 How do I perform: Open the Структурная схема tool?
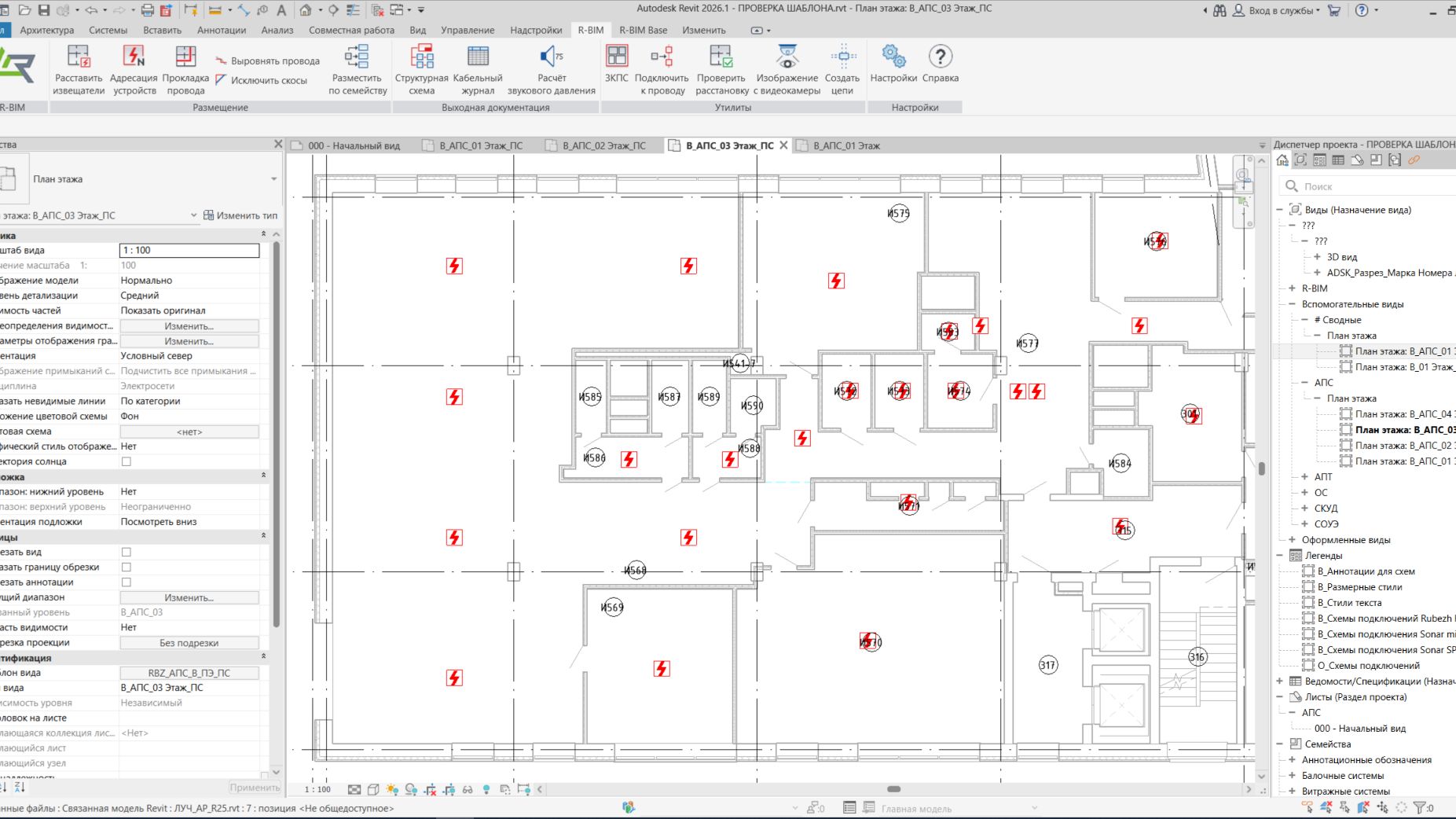pyautogui.click(x=421, y=69)
